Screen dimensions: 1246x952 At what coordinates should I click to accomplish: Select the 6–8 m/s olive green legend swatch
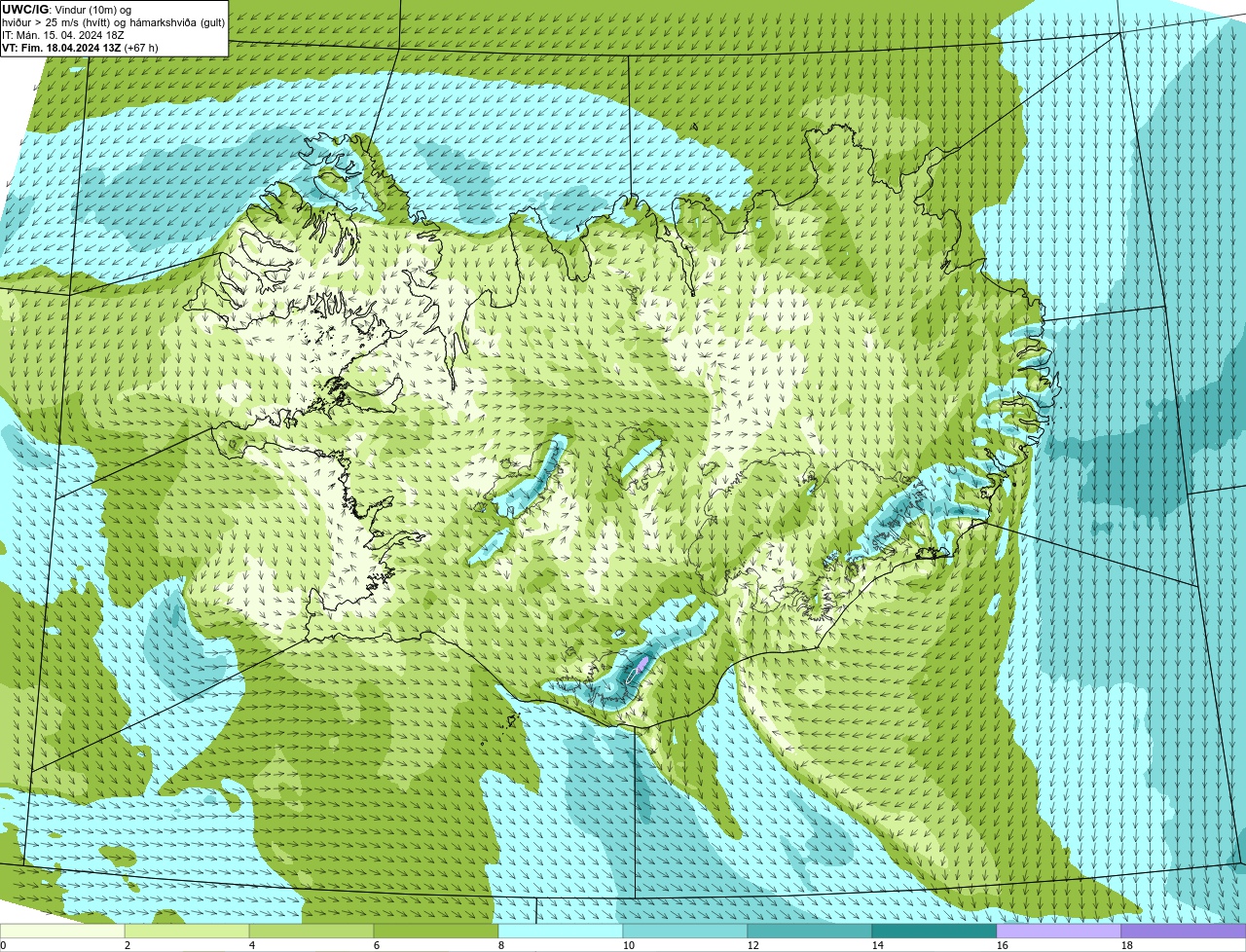point(436,932)
